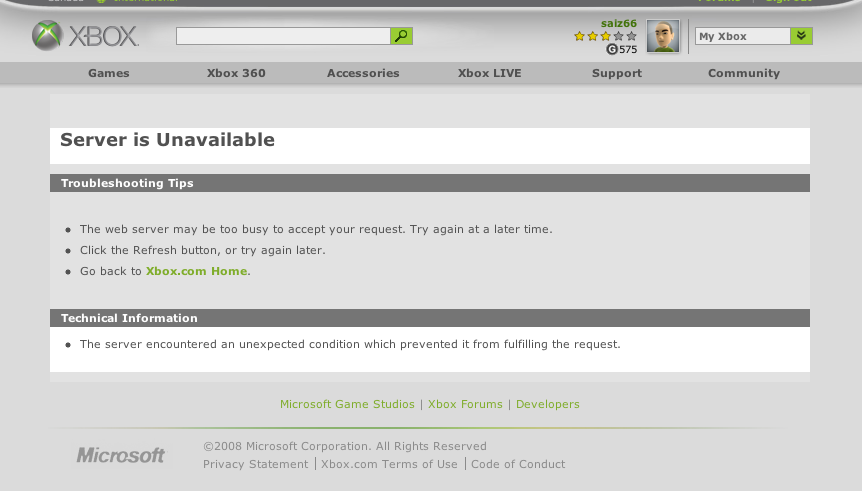Viewport: 862px width, 491px height.
Task: Open the Xbox 360 menu
Action: pyautogui.click(x=236, y=73)
